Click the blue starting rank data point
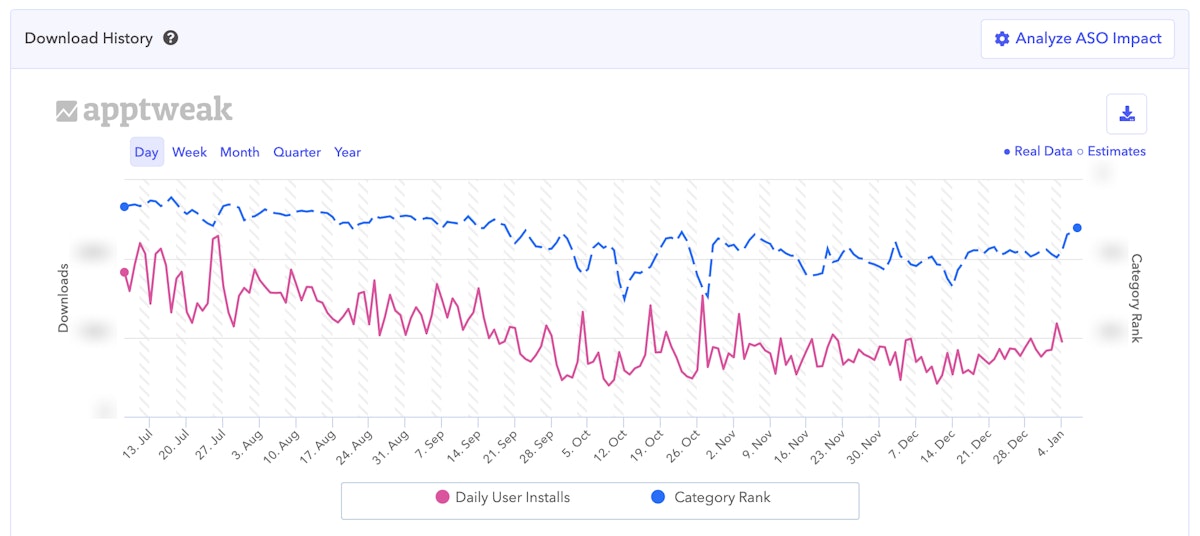Screen dimensions: 1200x536 (x=125, y=207)
